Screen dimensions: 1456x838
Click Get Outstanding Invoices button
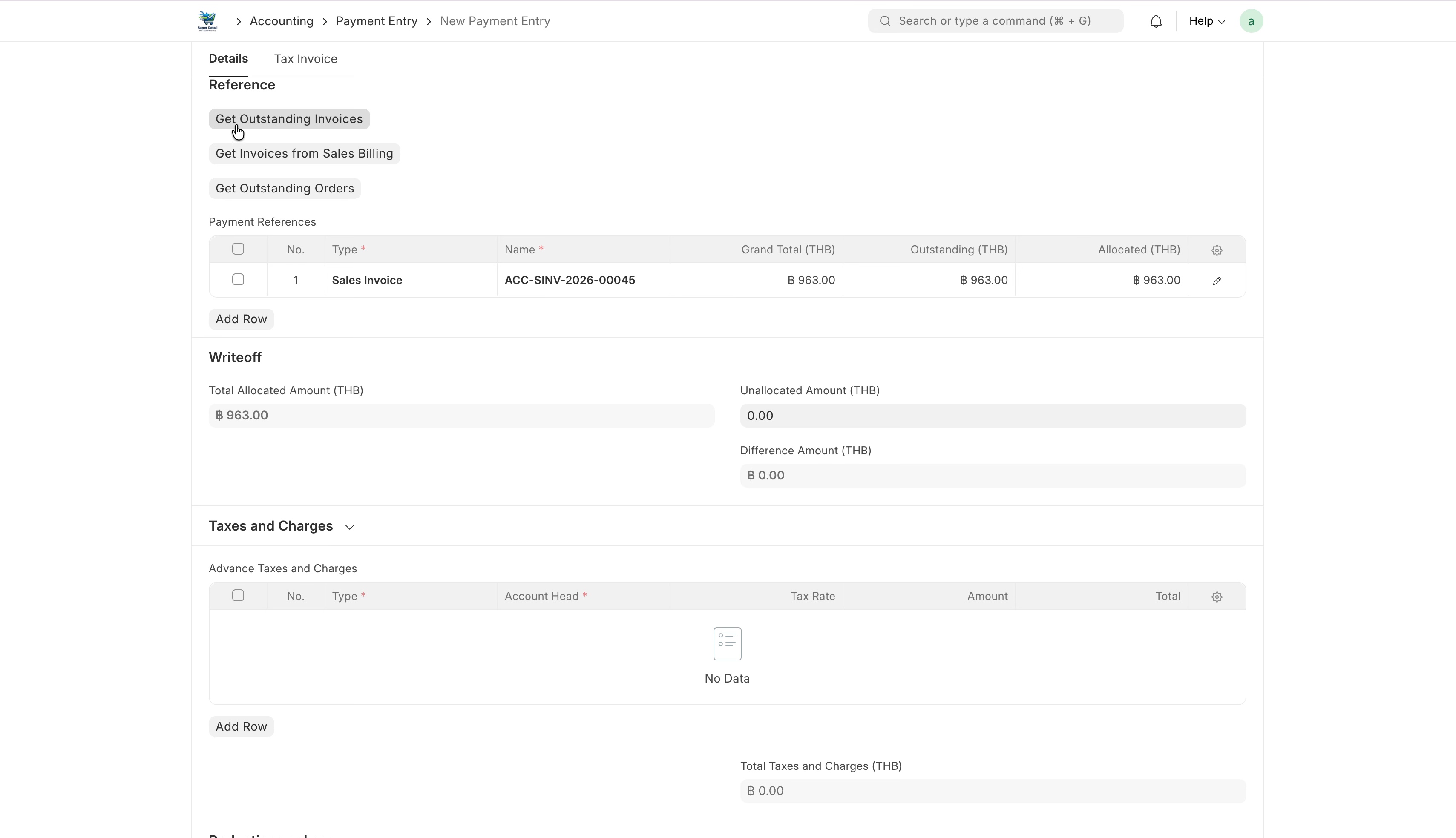[289, 119]
